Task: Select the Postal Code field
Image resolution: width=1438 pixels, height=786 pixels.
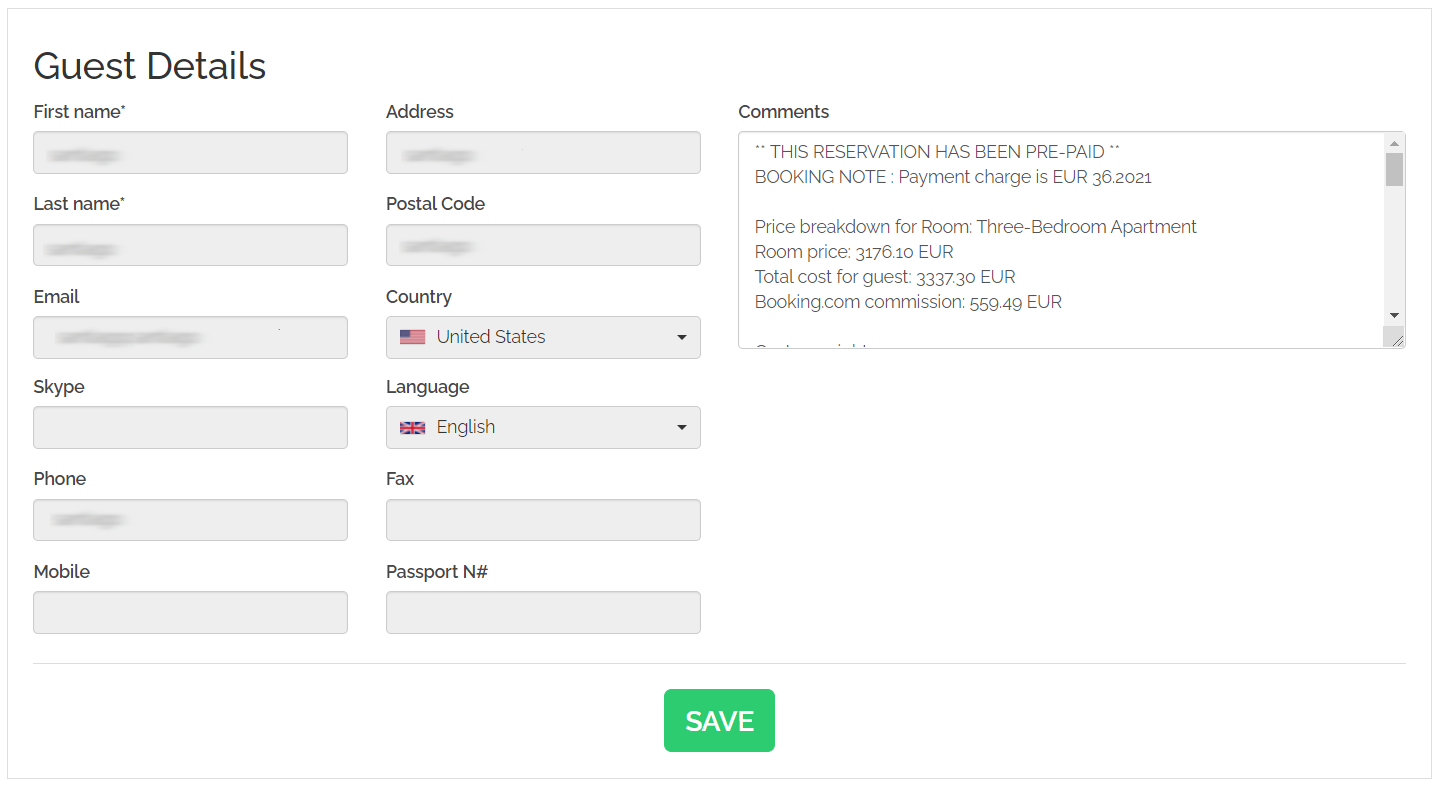Action: tap(543, 245)
